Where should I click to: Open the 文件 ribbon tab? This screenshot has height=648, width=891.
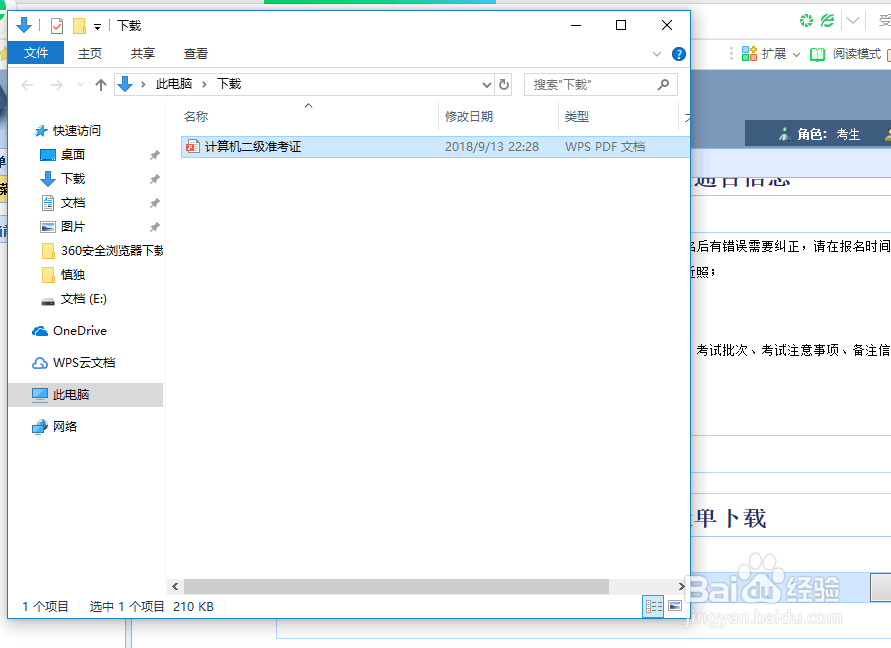click(x=36, y=53)
